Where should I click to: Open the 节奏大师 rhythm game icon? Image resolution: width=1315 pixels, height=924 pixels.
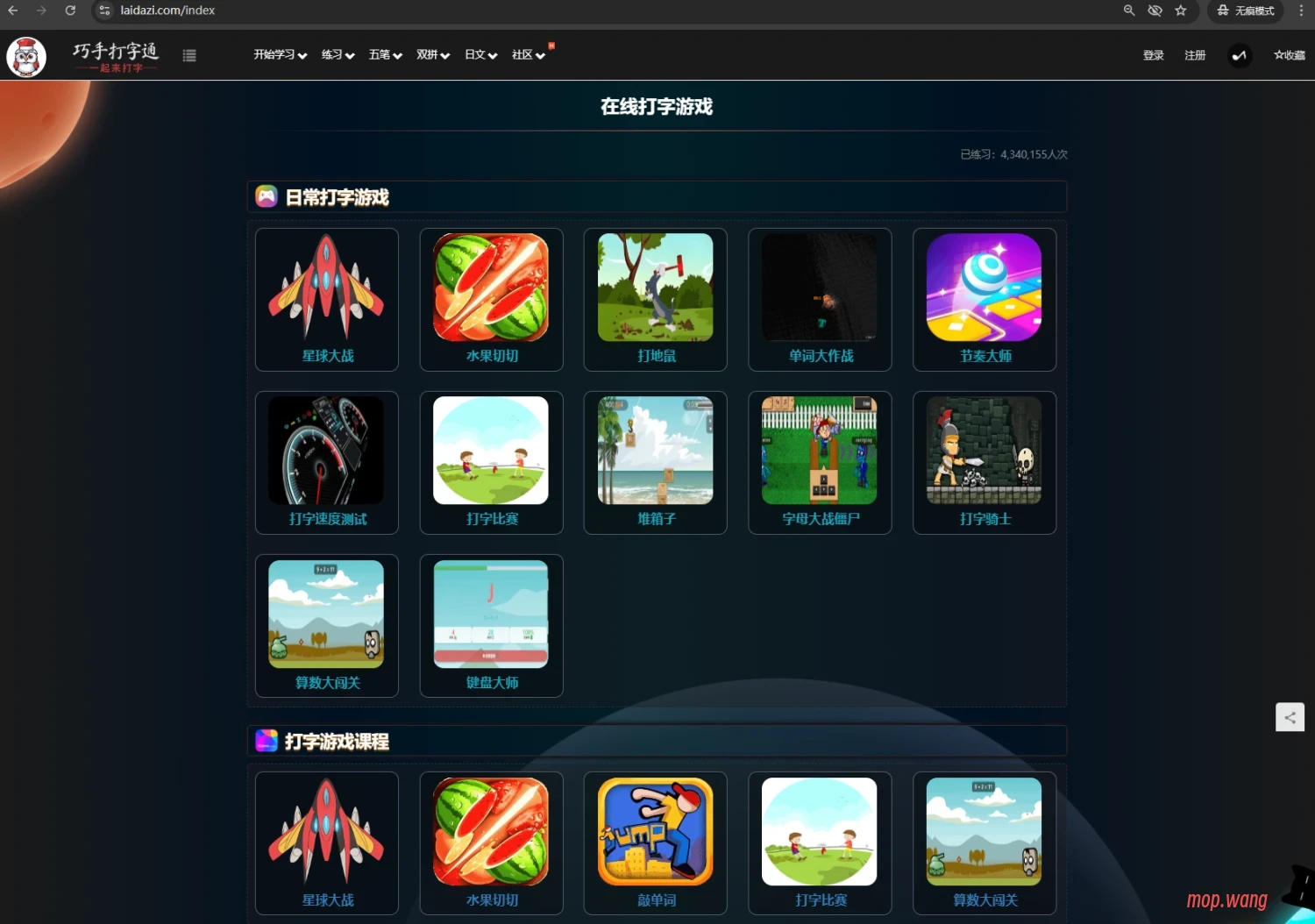(984, 288)
